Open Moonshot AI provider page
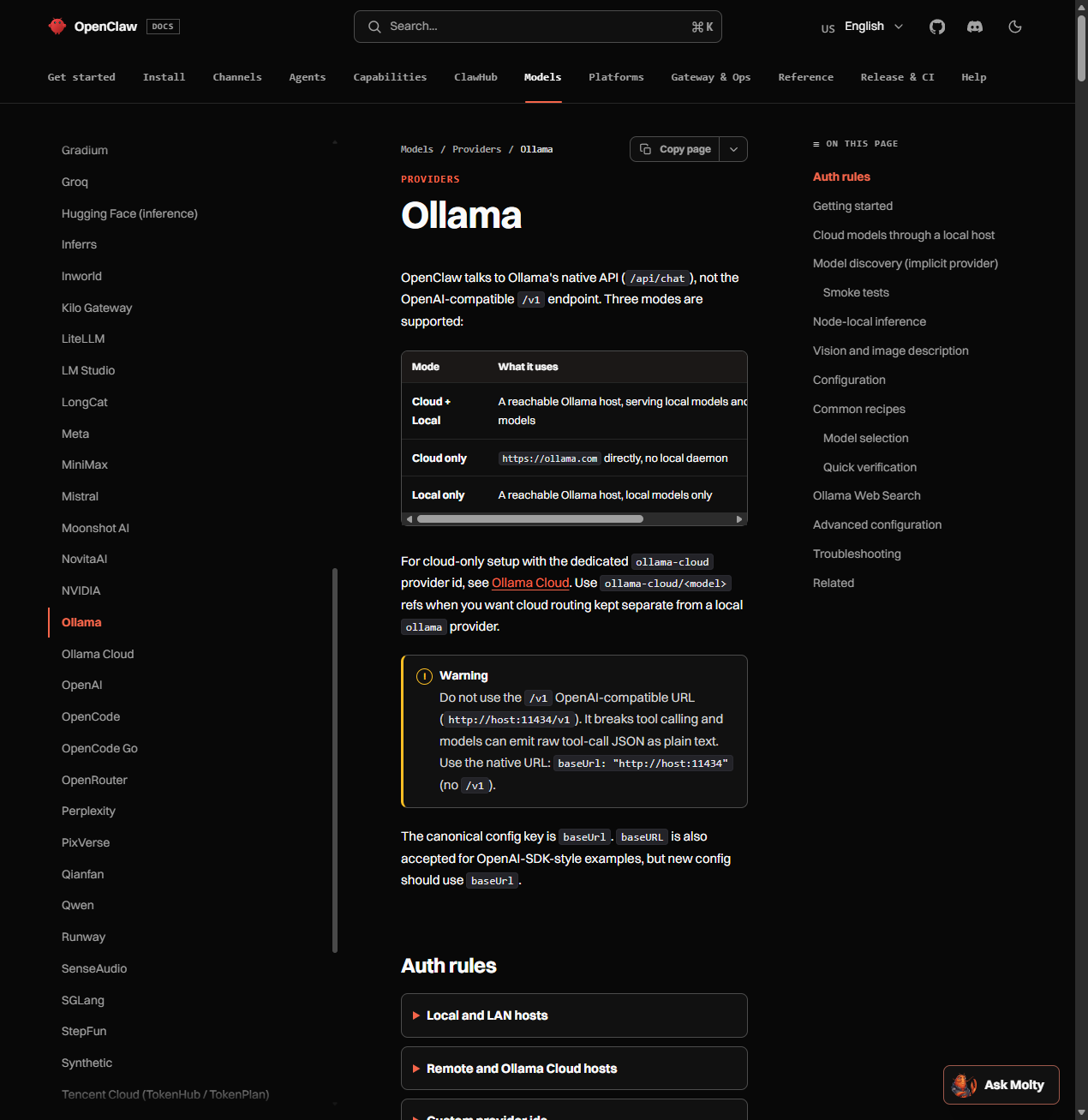The image size is (1088, 1120). [95, 528]
